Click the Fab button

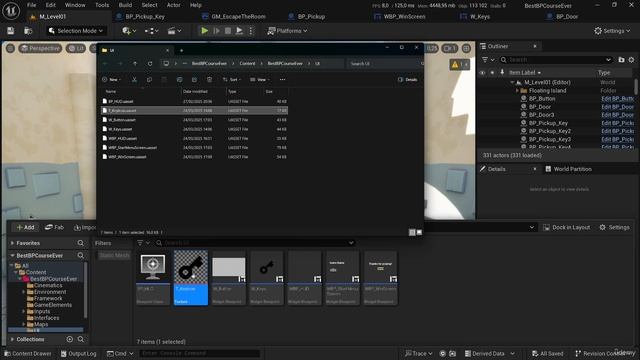54,227
